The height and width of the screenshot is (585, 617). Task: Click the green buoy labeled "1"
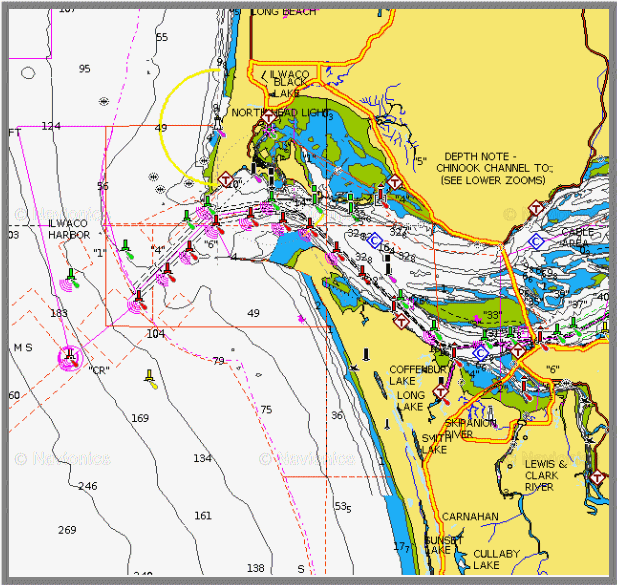[126, 248]
